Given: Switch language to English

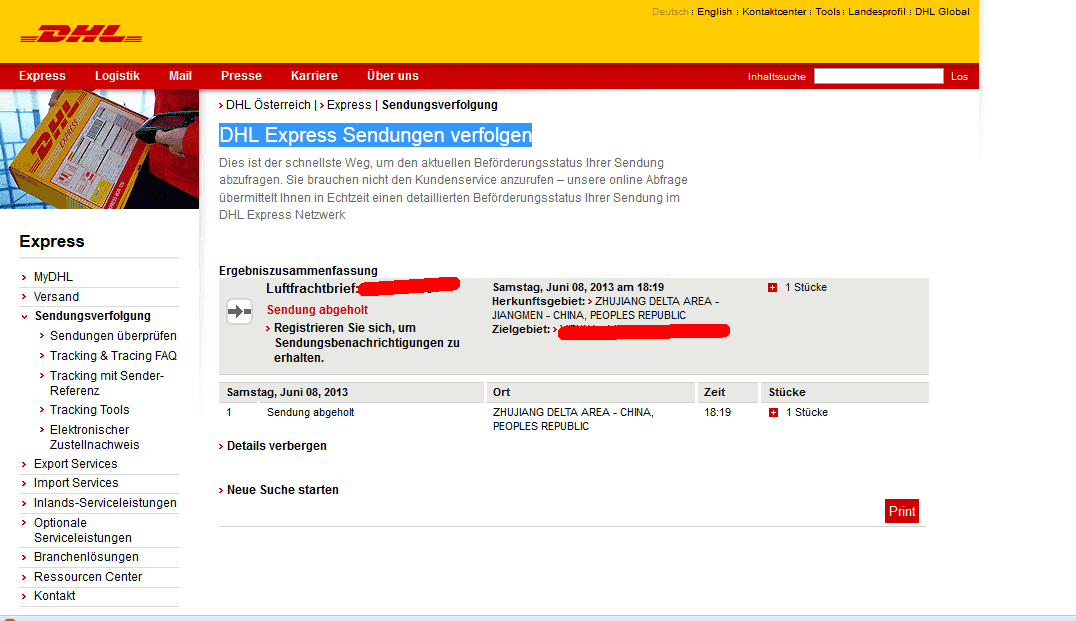Looking at the screenshot, I should 714,12.
